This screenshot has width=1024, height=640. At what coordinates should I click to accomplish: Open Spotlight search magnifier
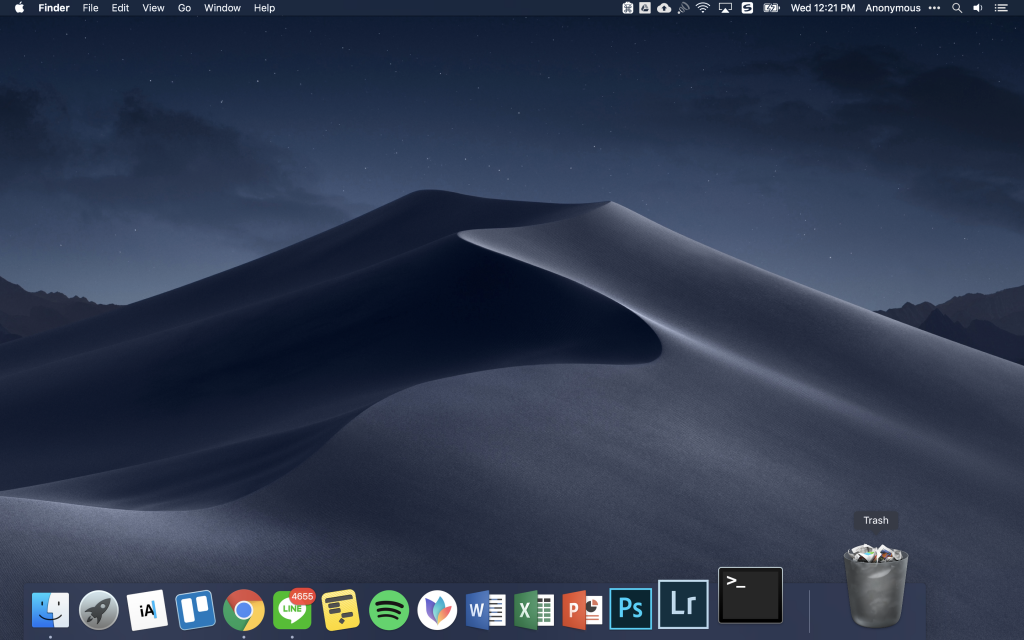click(957, 8)
